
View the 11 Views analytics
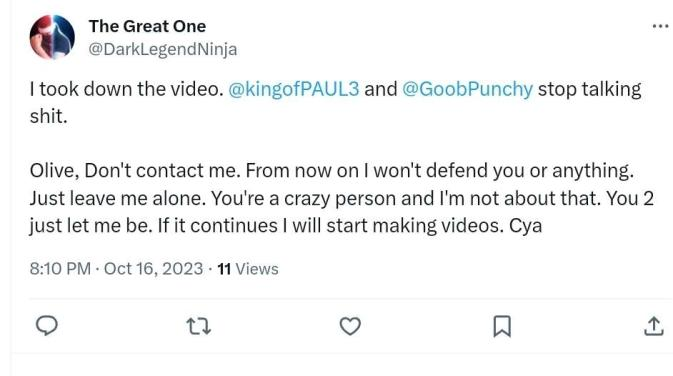(x=248, y=269)
